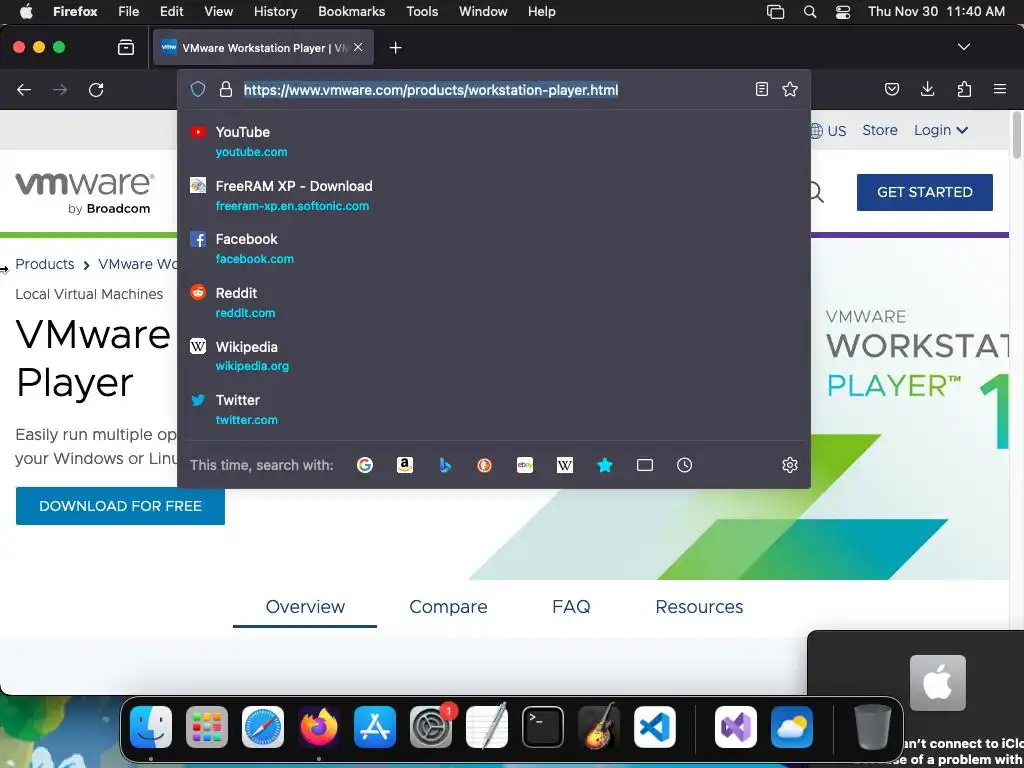Select the FreeRAM XP - Download suggestion

pyautogui.click(x=494, y=195)
